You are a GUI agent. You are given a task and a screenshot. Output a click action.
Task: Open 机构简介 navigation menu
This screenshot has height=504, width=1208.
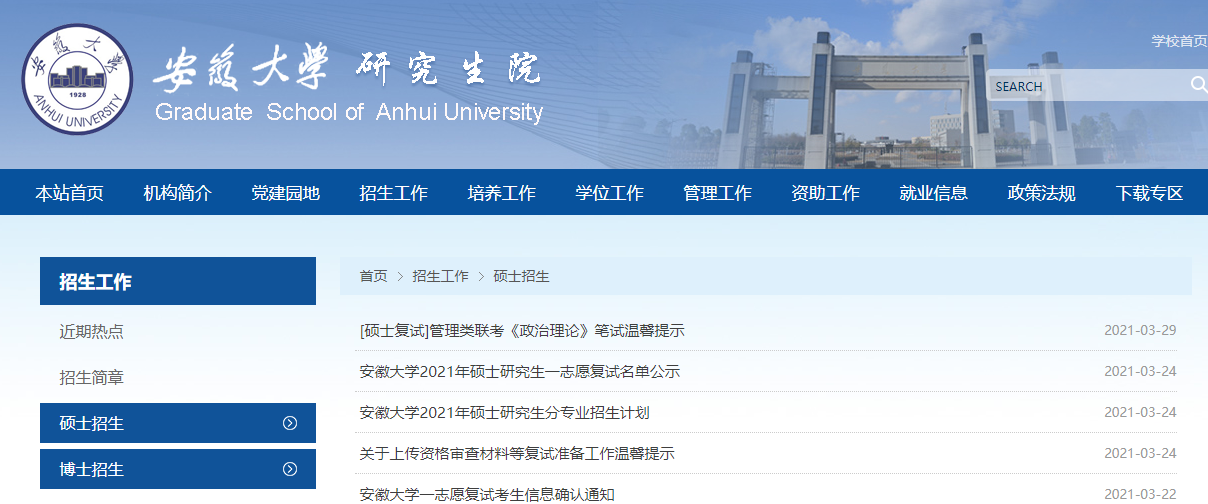[x=177, y=193]
